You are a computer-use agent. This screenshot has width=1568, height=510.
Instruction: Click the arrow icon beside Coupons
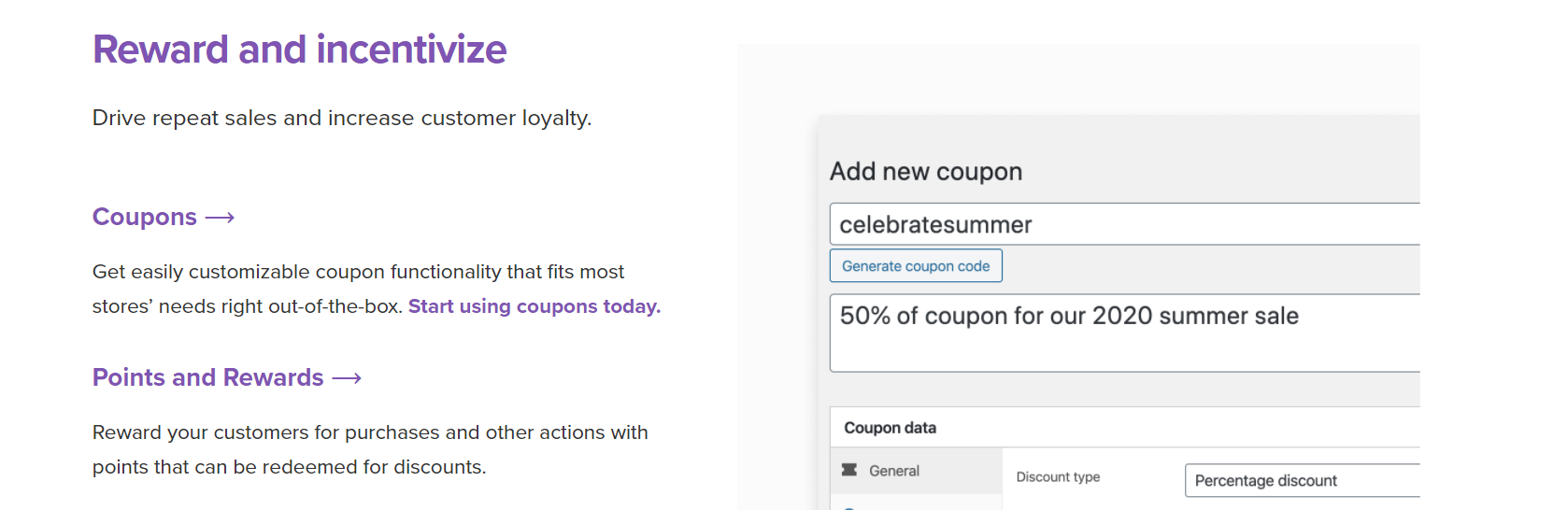pos(220,218)
